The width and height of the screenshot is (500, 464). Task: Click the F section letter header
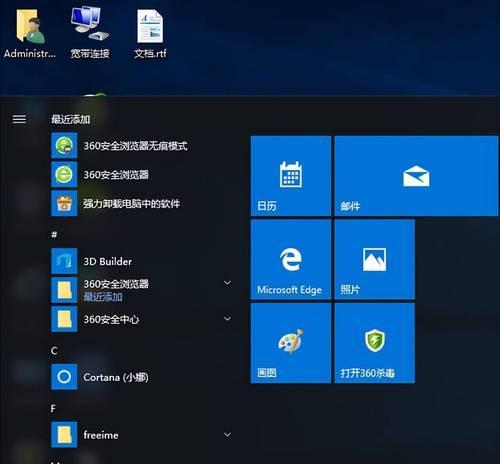53,408
